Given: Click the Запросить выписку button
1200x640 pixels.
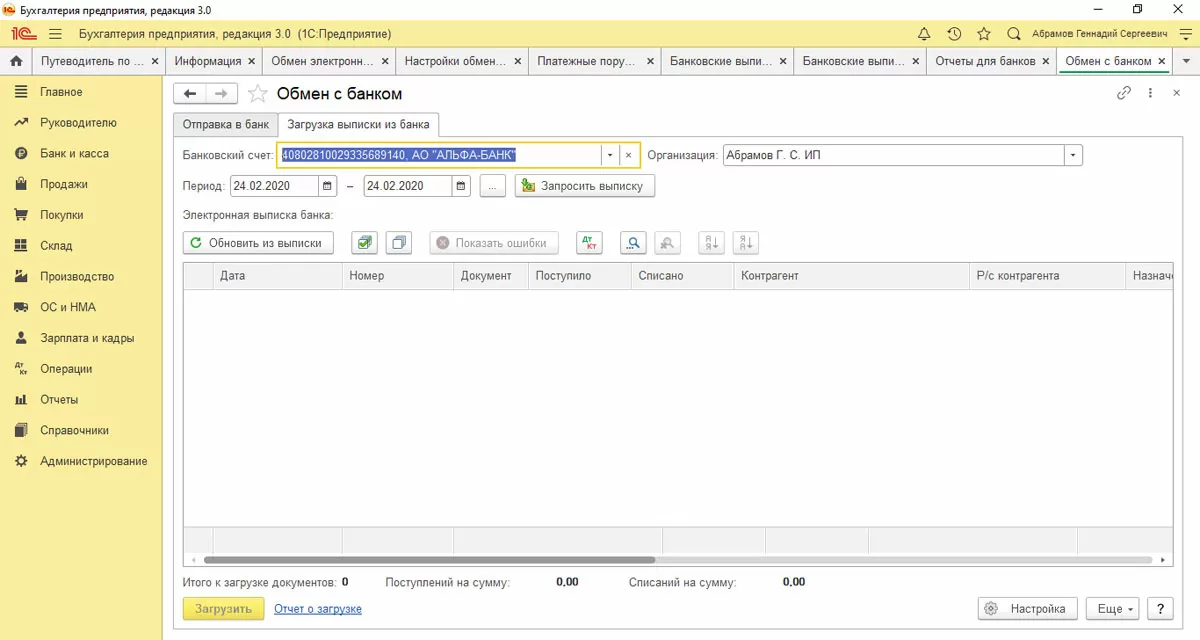Looking at the screenshot, I should click(x=585, y=186).
